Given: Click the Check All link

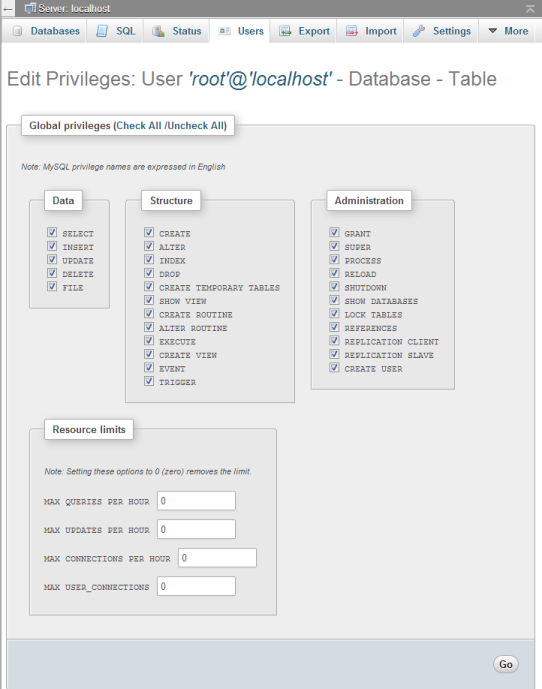Looking at the screenshot, I should point(139,126).
